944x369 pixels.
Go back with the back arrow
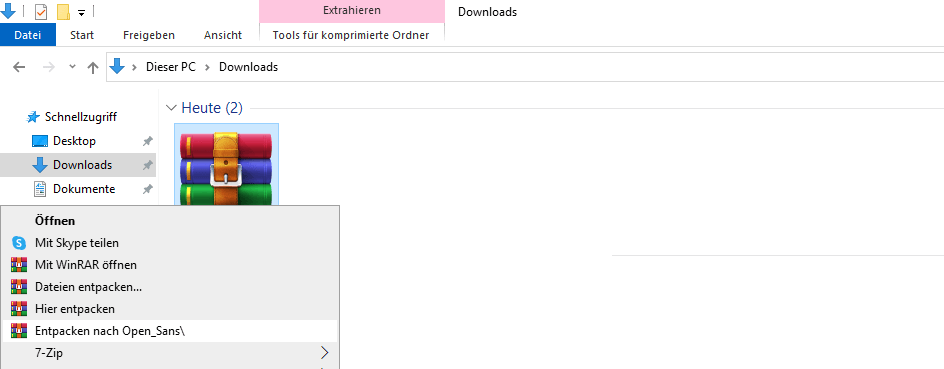19,67
